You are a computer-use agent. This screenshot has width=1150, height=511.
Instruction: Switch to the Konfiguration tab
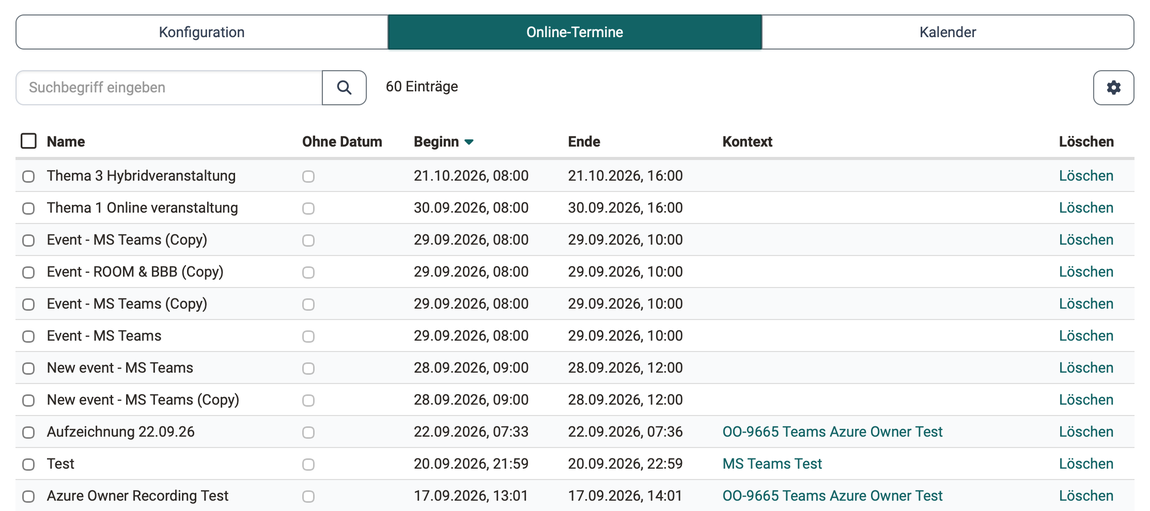(x=202, y=32)
